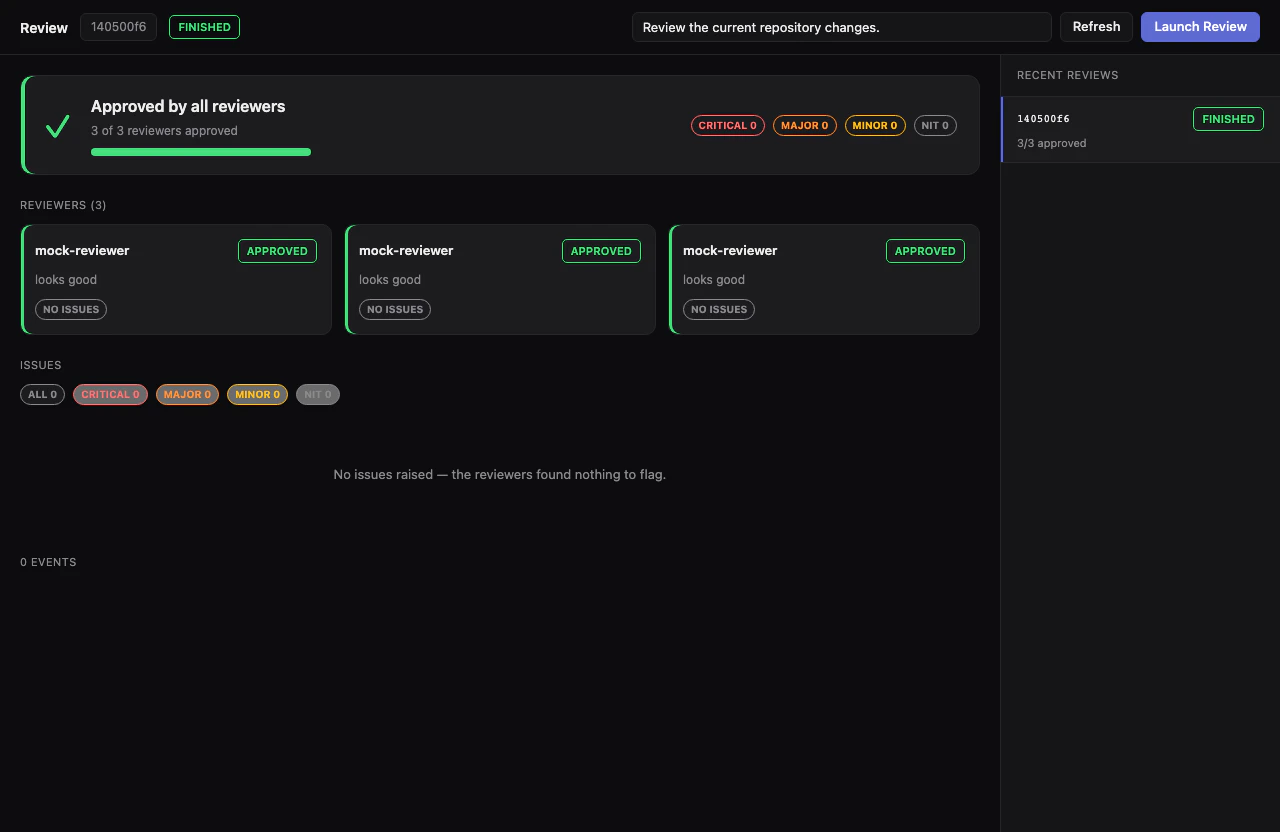1280x832 pixels.
Task: Click 'Approved by all reviewers' heading
Action: pos(188,106)
